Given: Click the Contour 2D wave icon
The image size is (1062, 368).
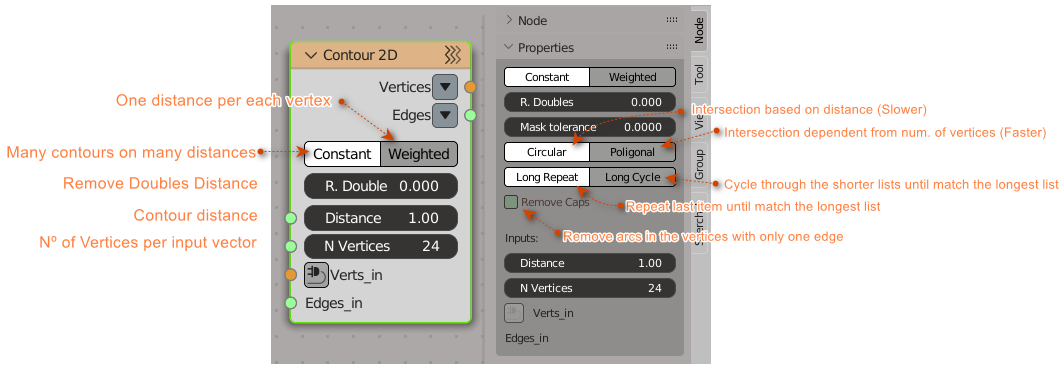Looking at the screenshot, I should point(452,55).
